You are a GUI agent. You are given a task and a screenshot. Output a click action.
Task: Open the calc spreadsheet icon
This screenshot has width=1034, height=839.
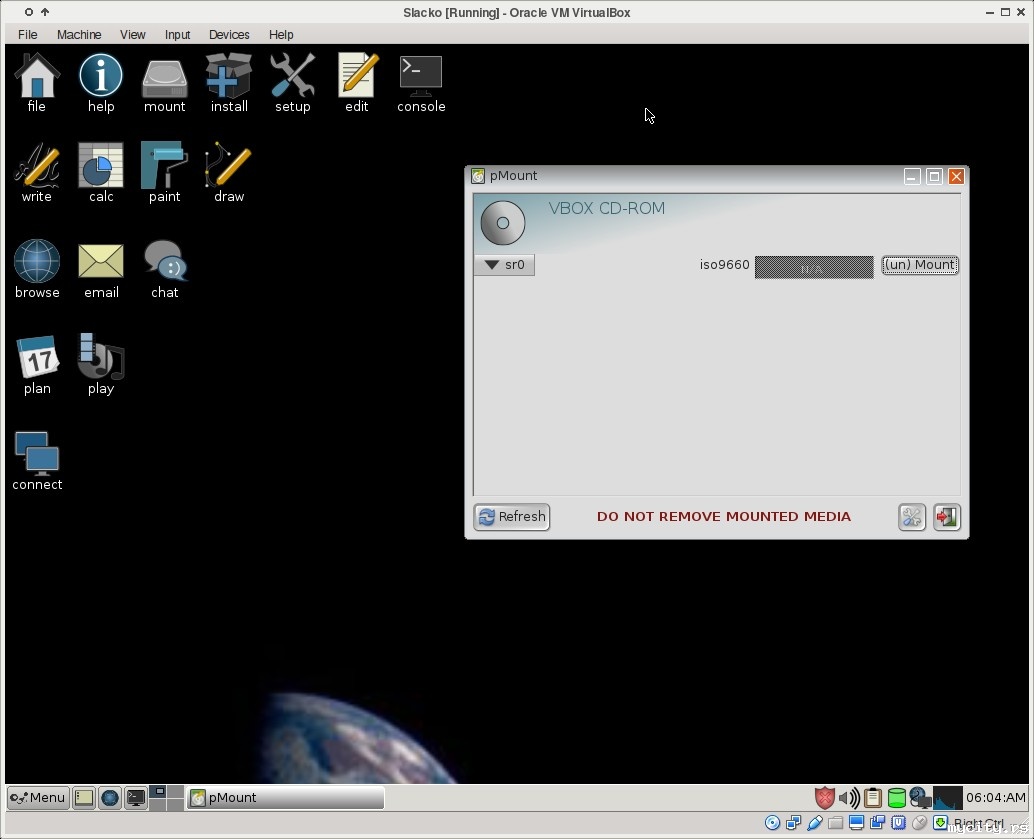pos(101,172)
